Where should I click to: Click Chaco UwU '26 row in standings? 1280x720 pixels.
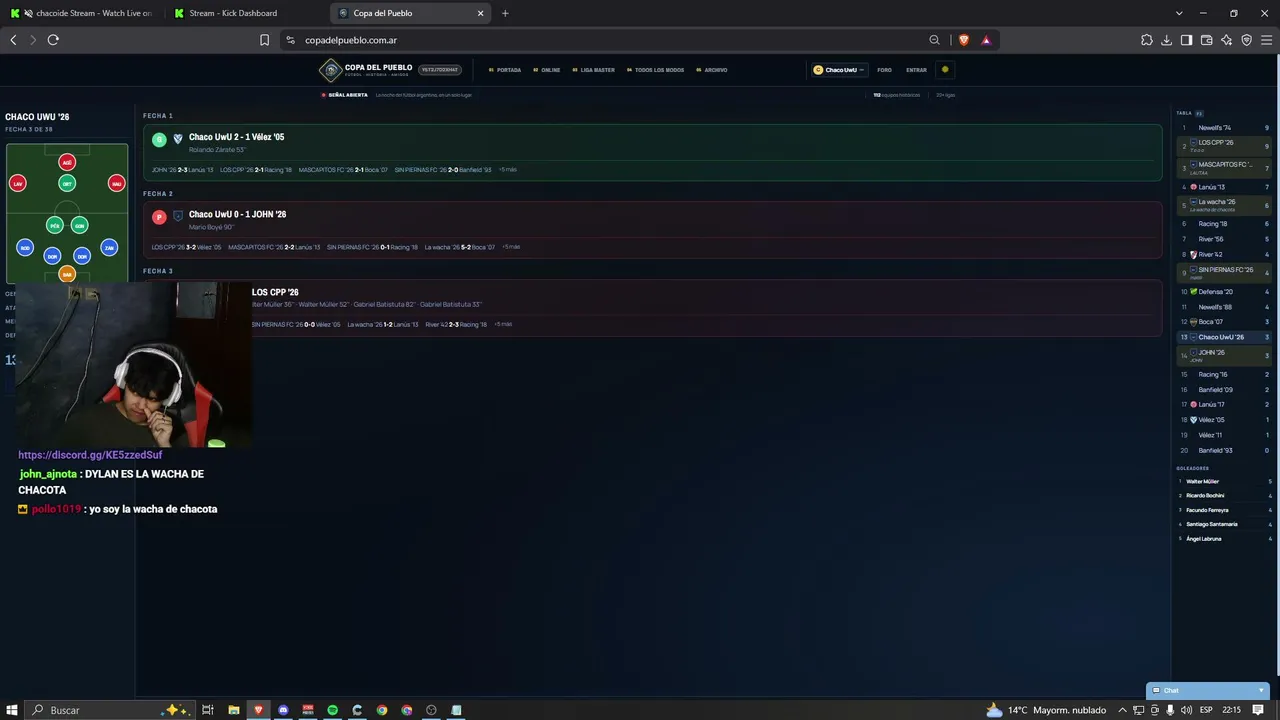(1225, 337)
